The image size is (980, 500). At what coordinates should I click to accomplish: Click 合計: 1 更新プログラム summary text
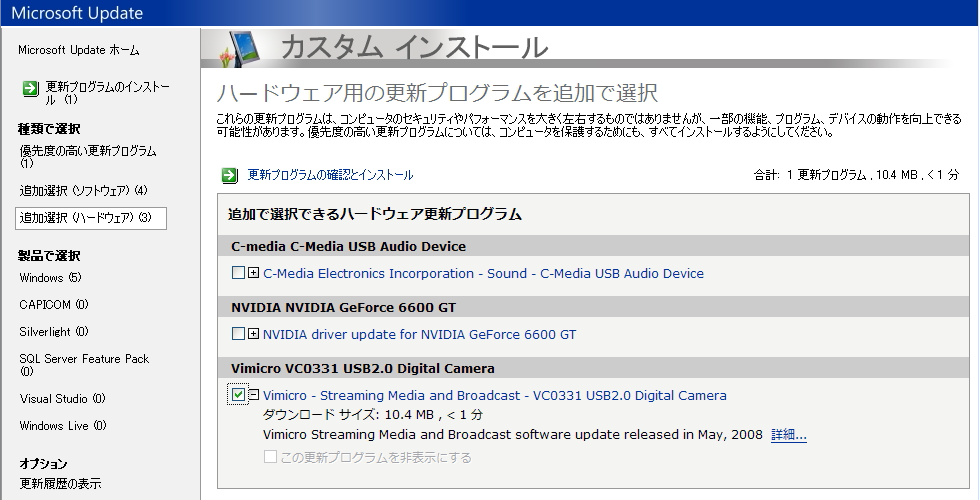tap(856, 175)
